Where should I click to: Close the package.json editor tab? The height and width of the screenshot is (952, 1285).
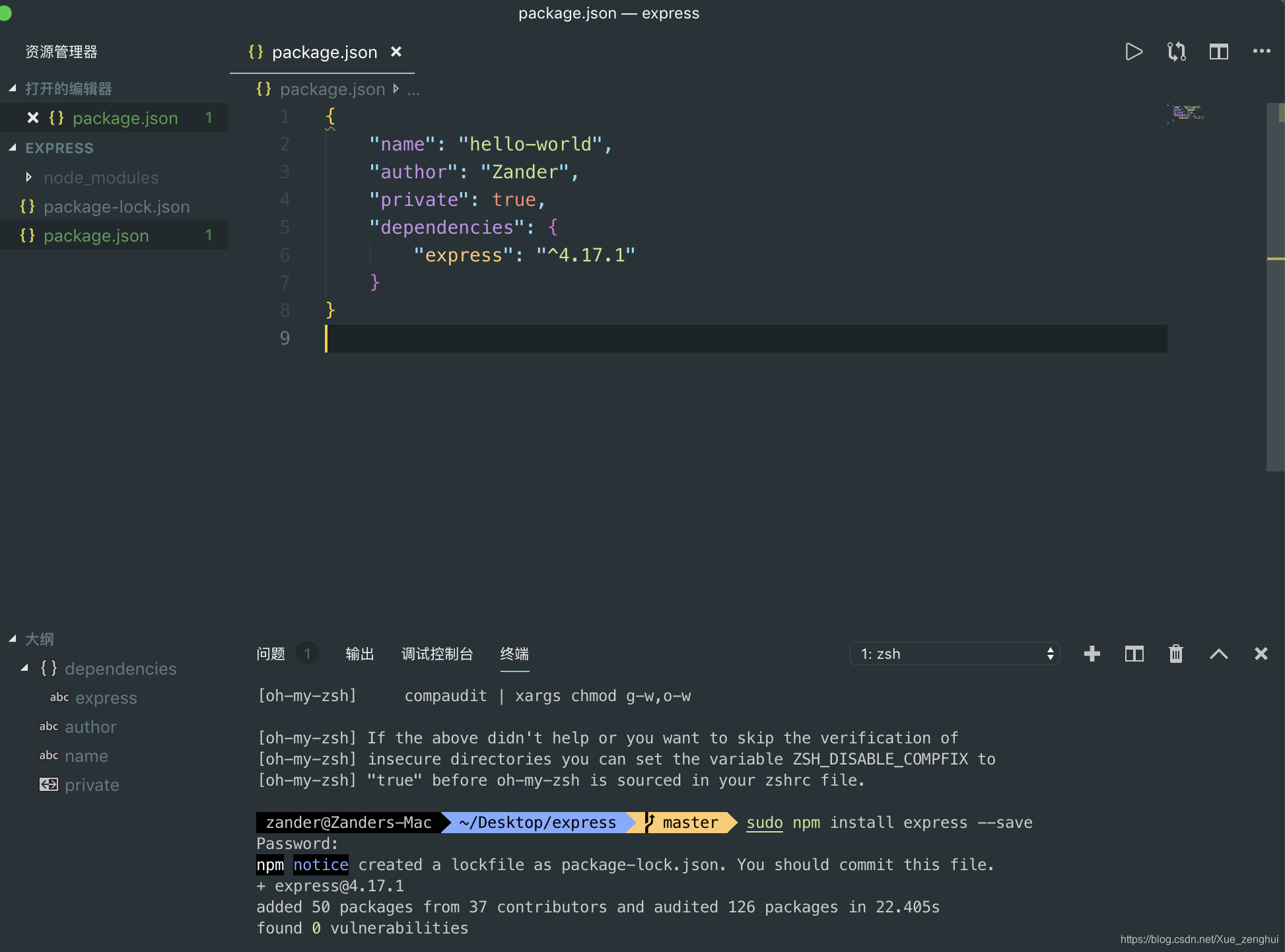pos(396,51)
